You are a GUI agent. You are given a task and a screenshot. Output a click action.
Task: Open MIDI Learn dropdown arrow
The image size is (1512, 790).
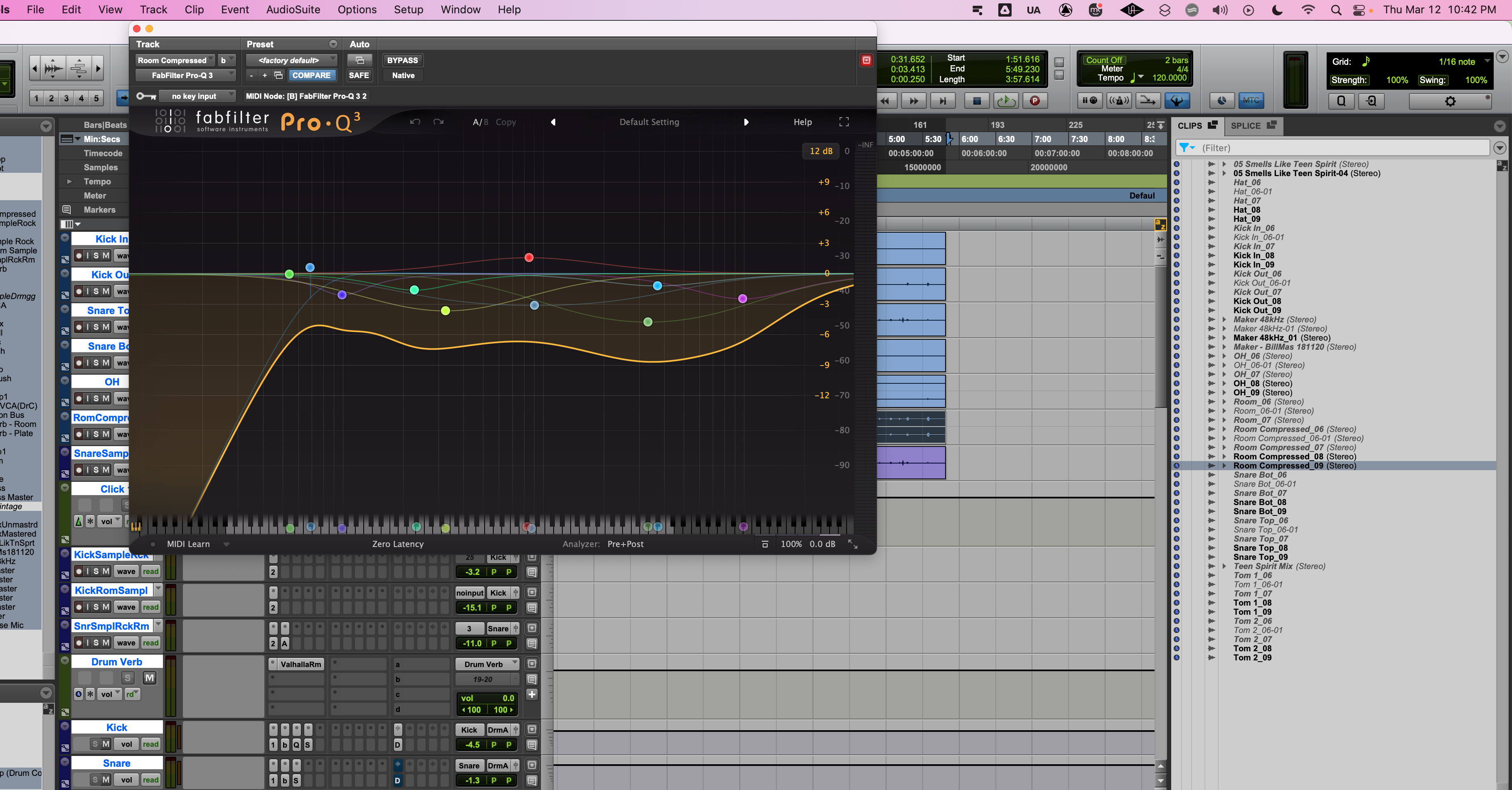226,544
